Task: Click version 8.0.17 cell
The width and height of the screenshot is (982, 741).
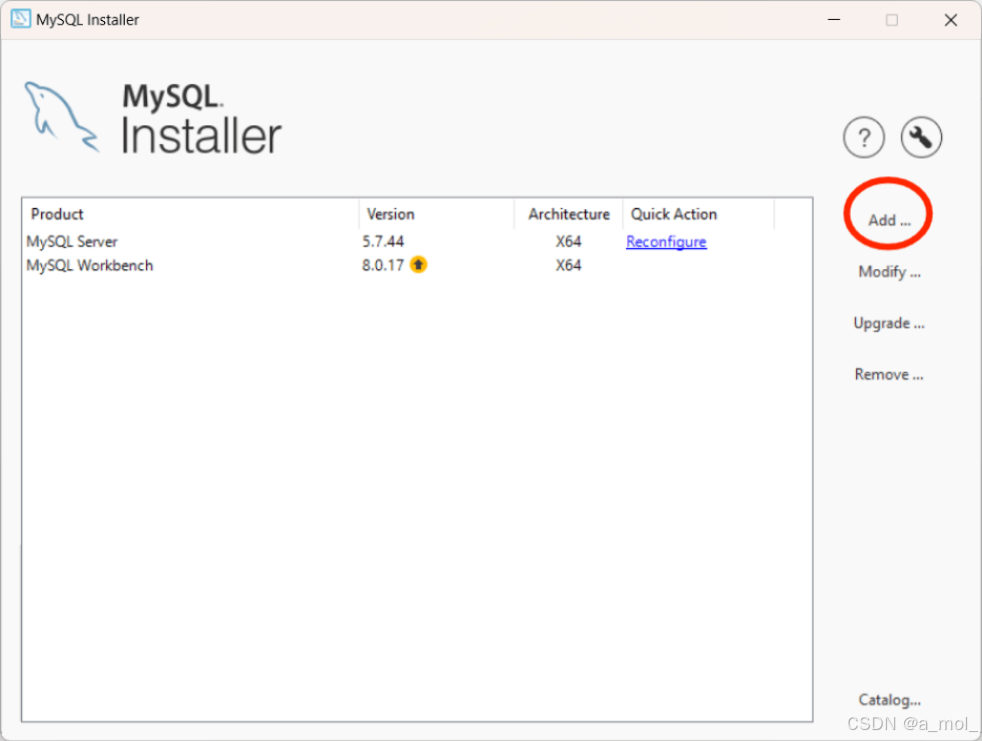Action: 383,266
